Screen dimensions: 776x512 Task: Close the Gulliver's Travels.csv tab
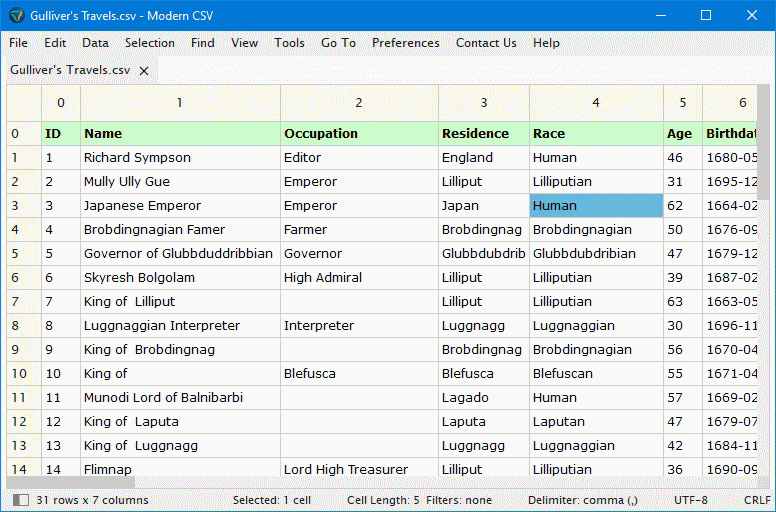tap(144, 71)
